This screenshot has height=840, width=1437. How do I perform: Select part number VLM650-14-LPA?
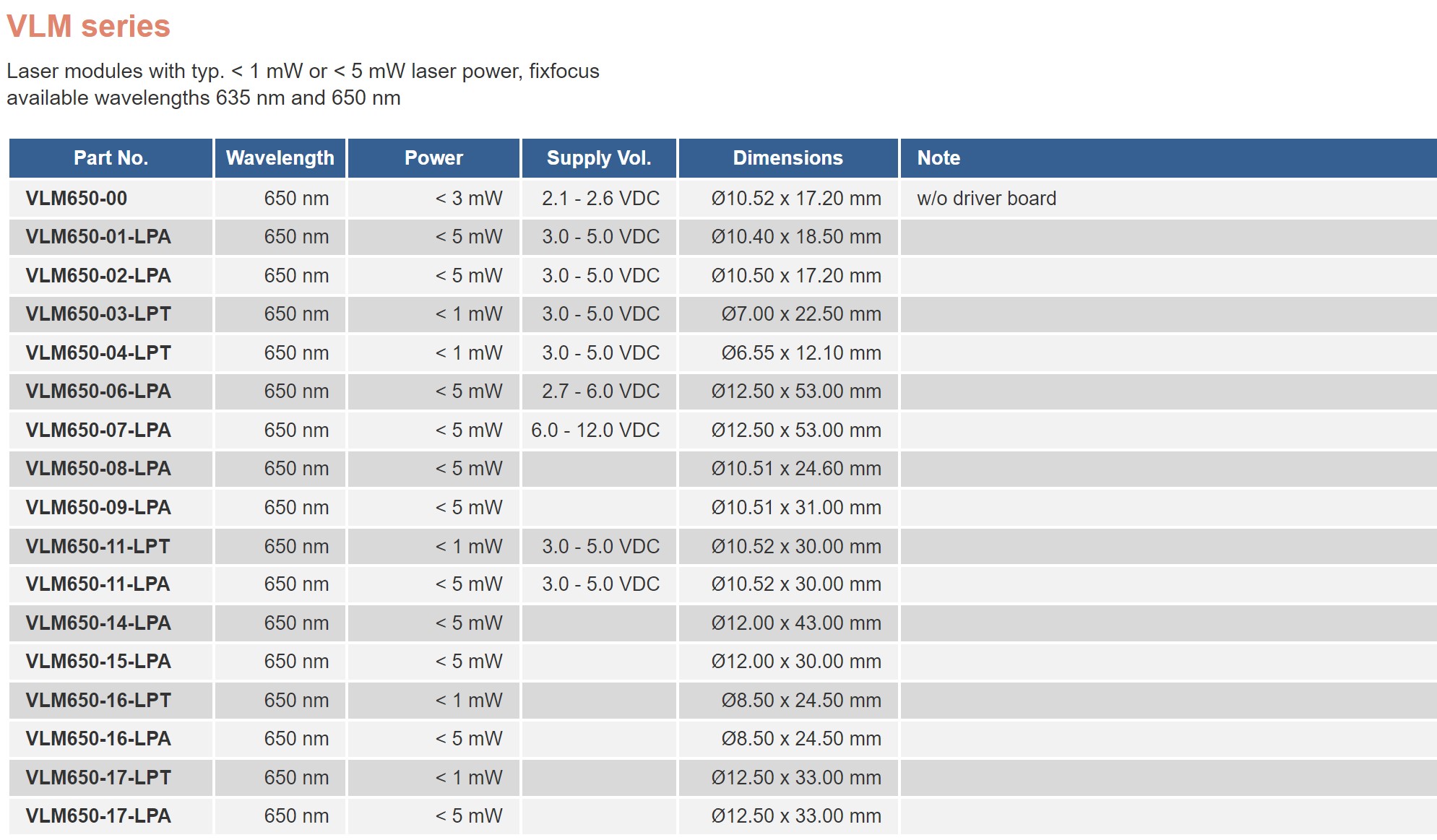[98, 623]
